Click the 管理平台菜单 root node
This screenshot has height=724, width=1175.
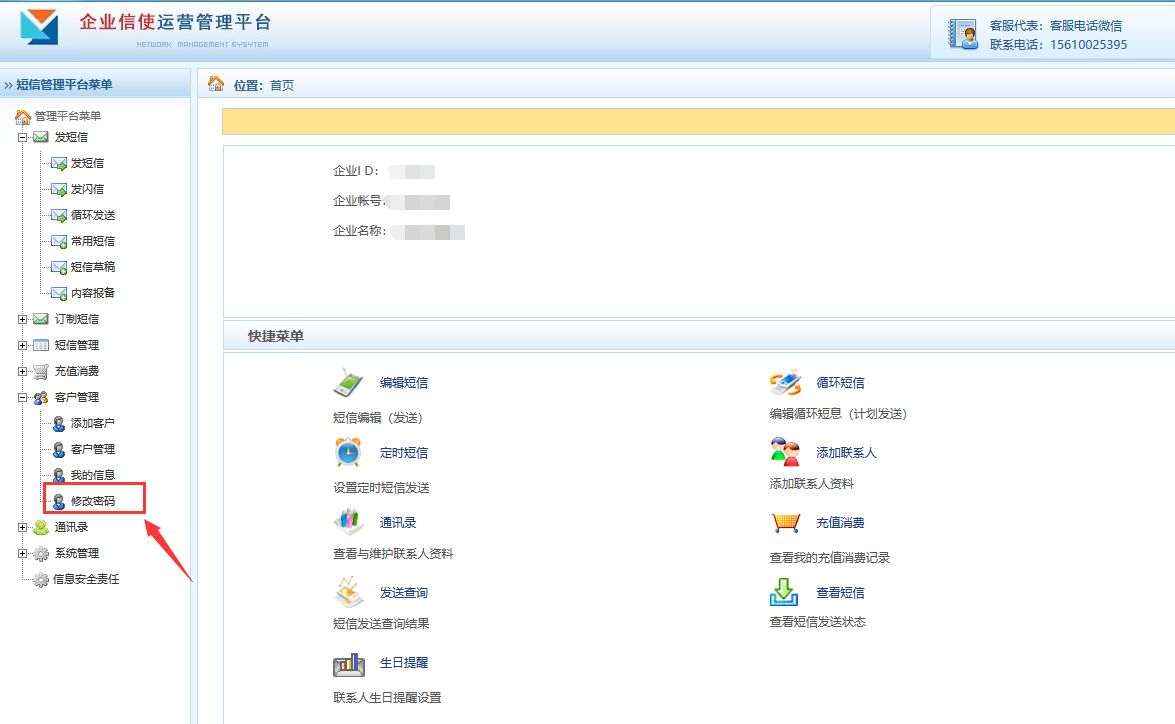point(67,116)
